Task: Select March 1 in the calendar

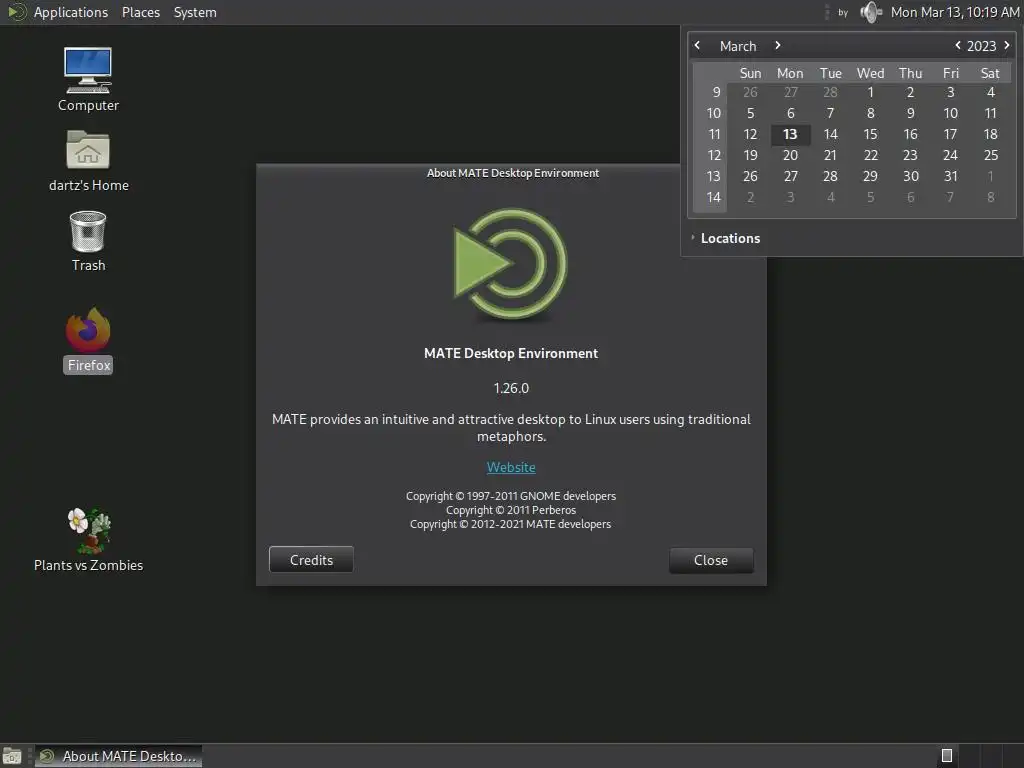Action: (870, 92)
